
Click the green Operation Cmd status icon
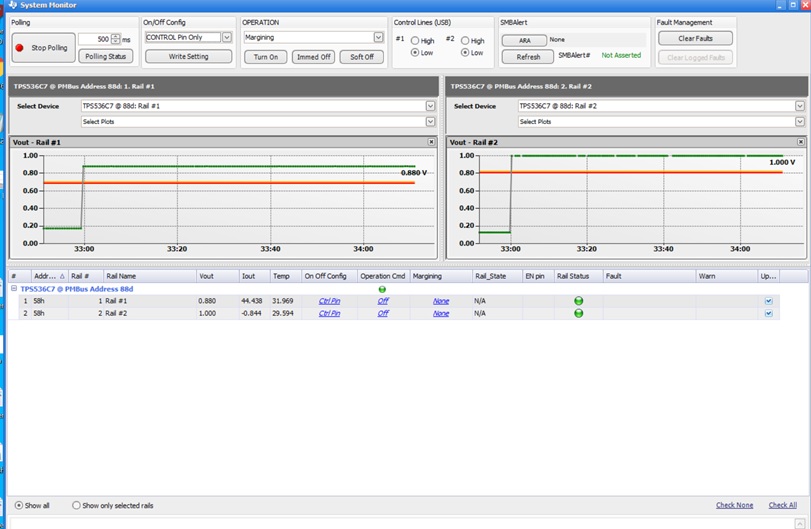pyautogui.click(x=382, y=289)
